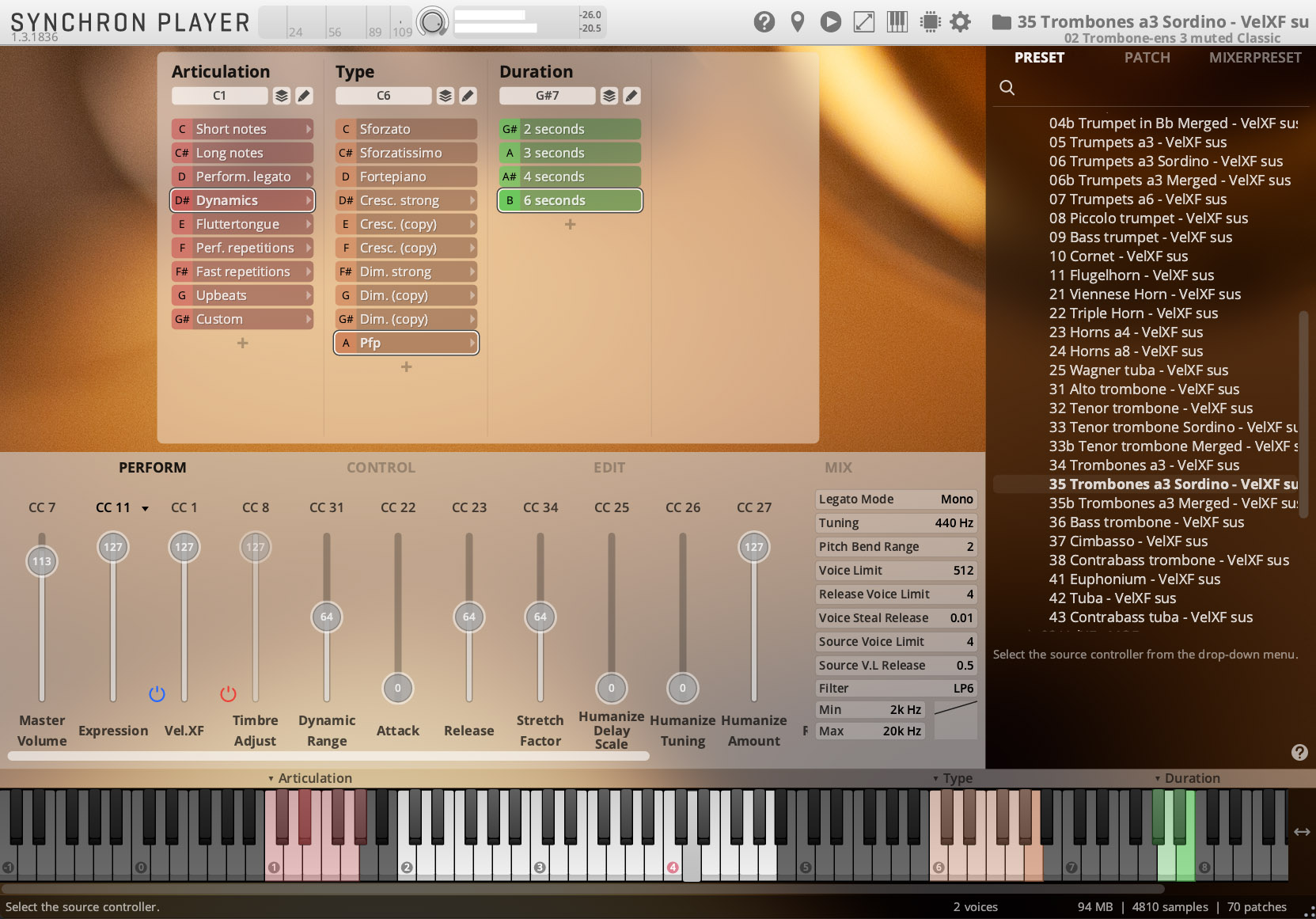Screen dimensions: 1316x919
Task: Select the Fluttertongue articulation
Action: [x=242, y=224]
